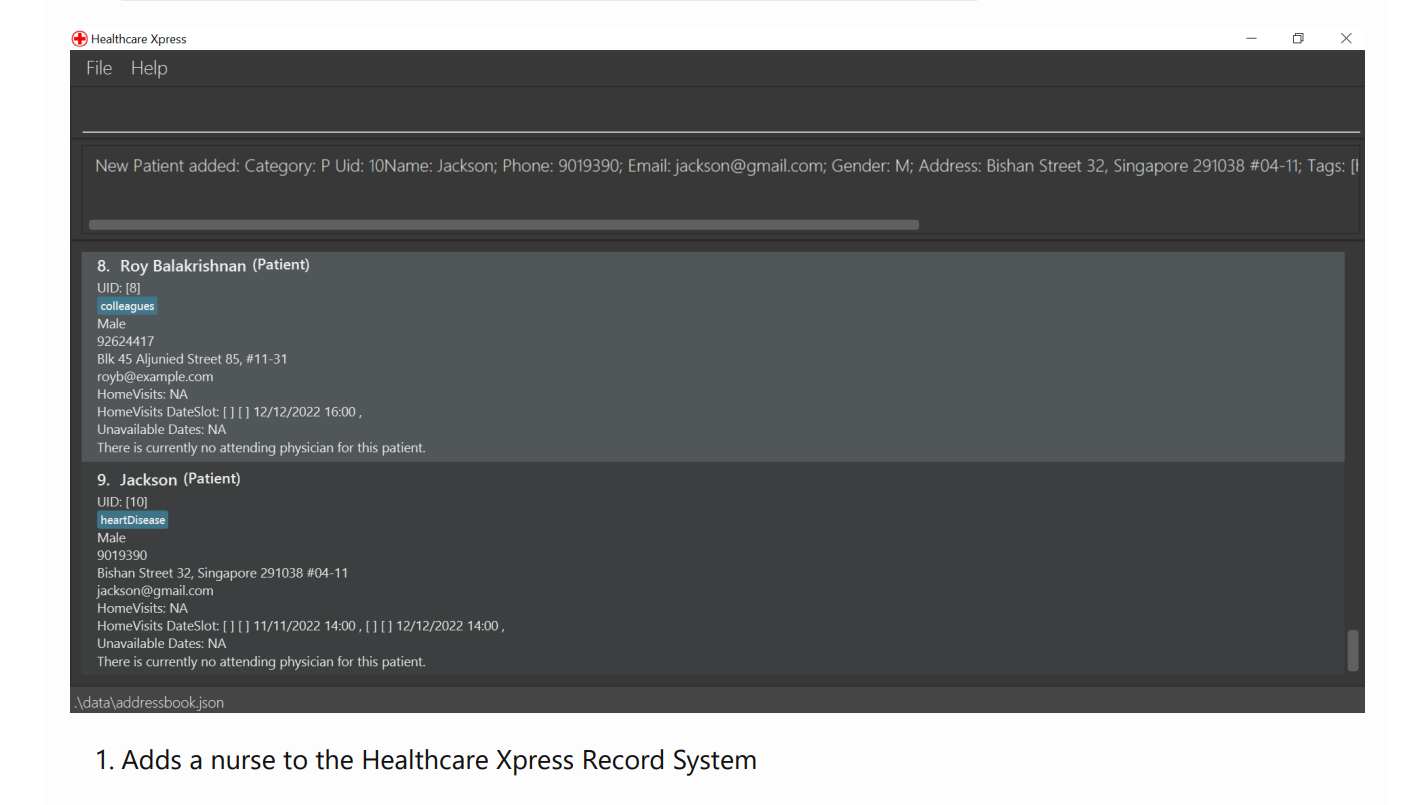The image size is (1408, 805).
Task: Click Roy's no attending physician message
Action: tap(261, 448)
